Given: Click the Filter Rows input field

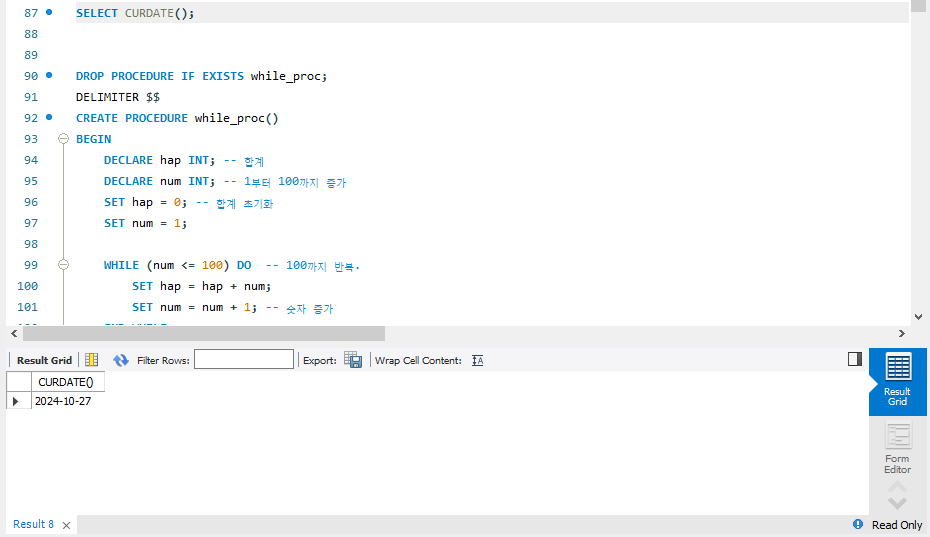Looking at the screenshot, I should pyautogui.click(x=244, y=360).
